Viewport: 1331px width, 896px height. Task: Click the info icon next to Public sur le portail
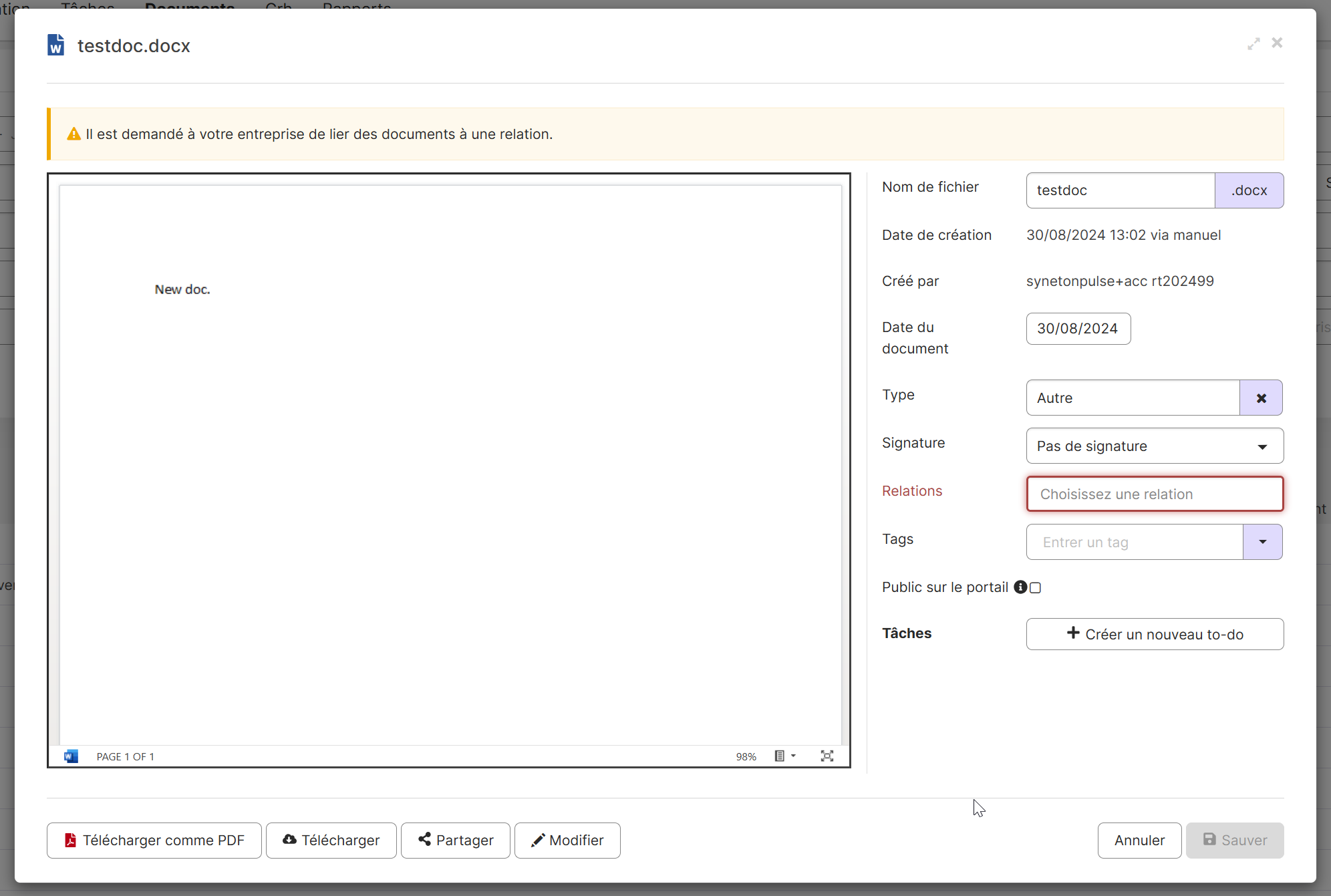(1020, 587)
